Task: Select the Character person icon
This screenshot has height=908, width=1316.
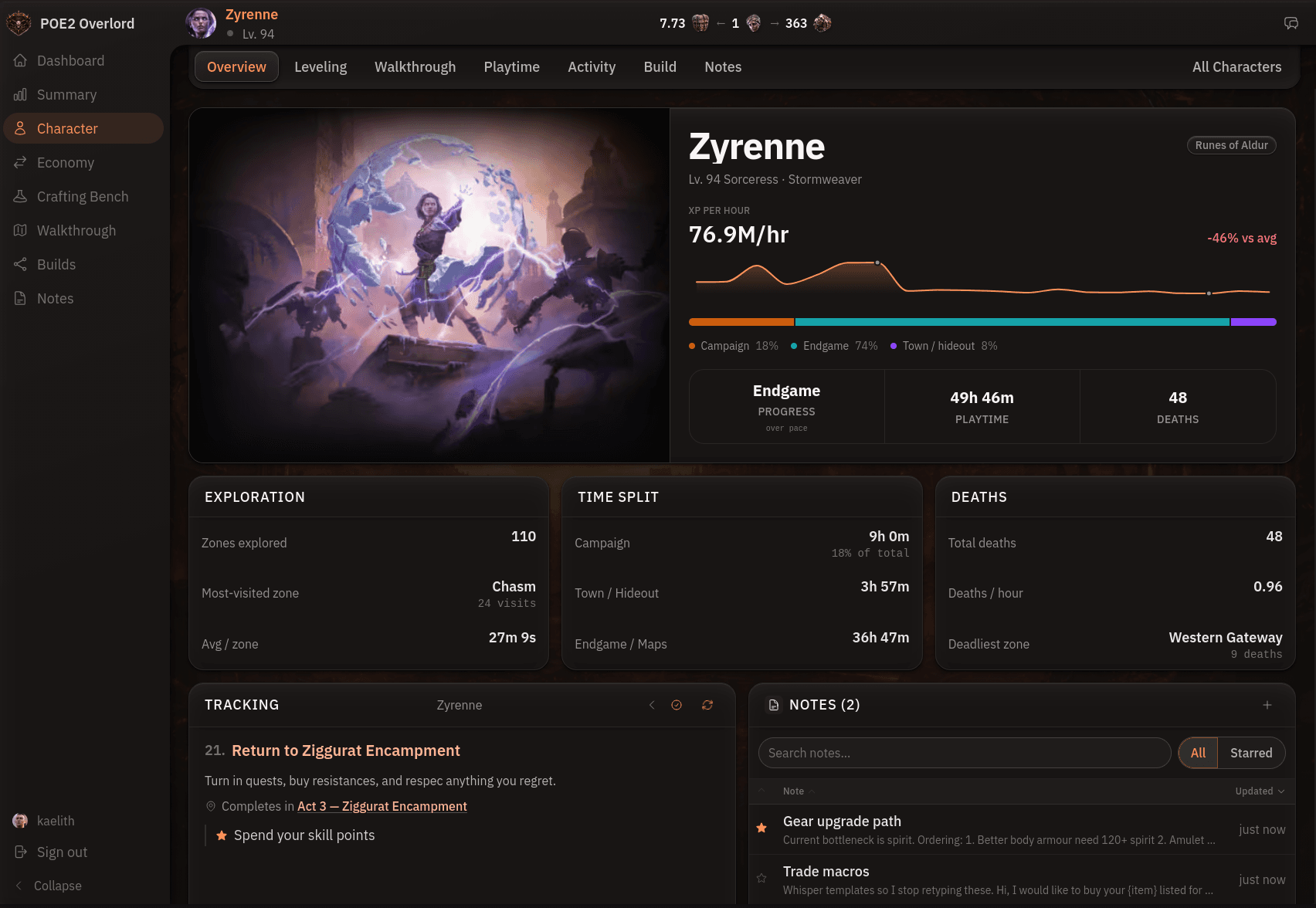Action: (x=20, y=128)
